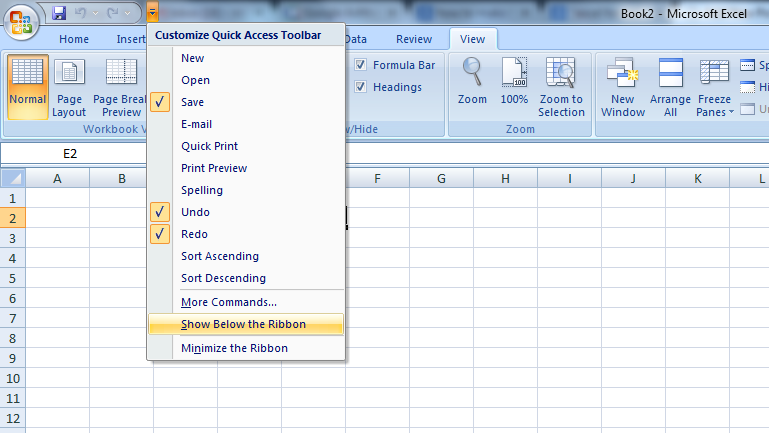
Task: Set zoom to 100%
Action: tap(514, 81)
